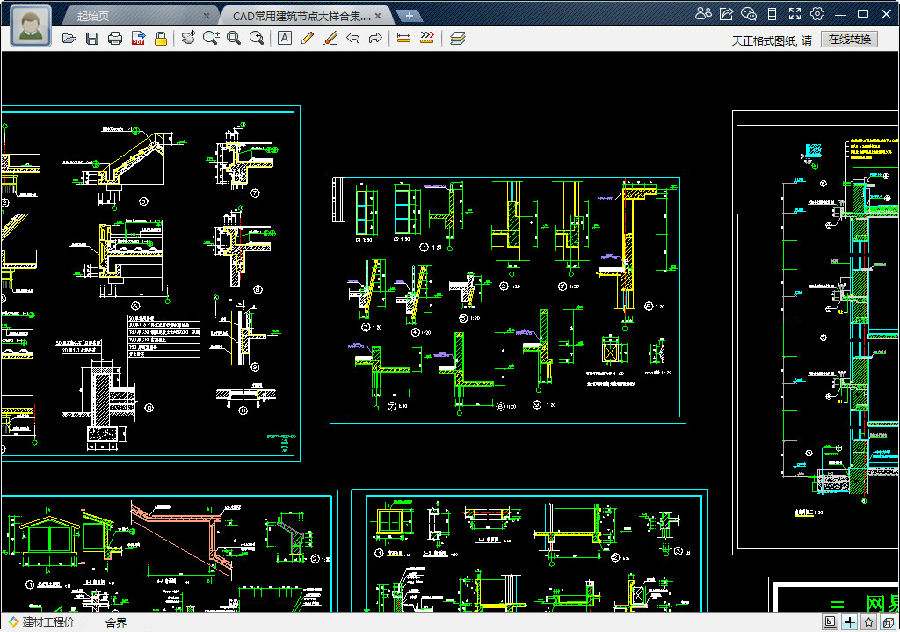
Task: Click the Open file folder icon
Action: (x=69, y=38)
